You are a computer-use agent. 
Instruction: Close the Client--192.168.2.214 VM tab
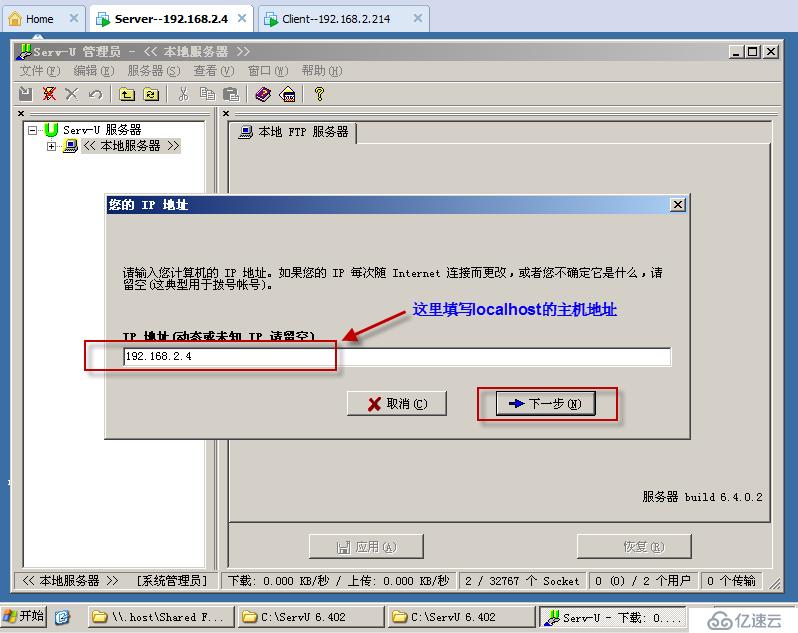click(418, 18)
